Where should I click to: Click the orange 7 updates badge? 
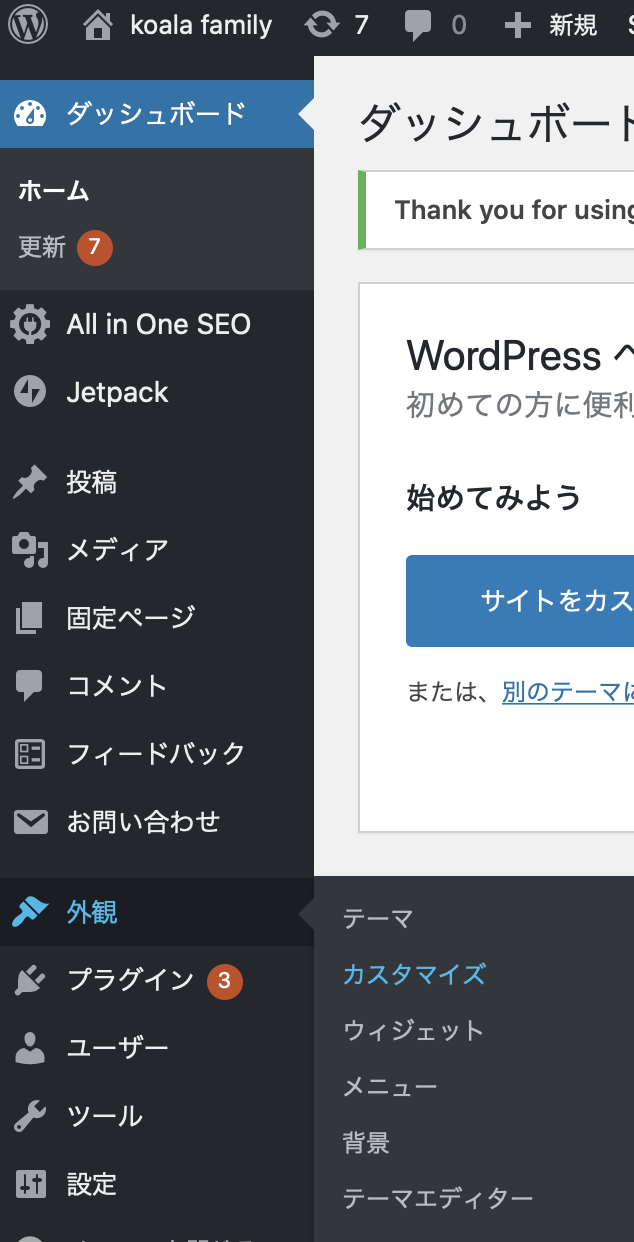point(94,247)
